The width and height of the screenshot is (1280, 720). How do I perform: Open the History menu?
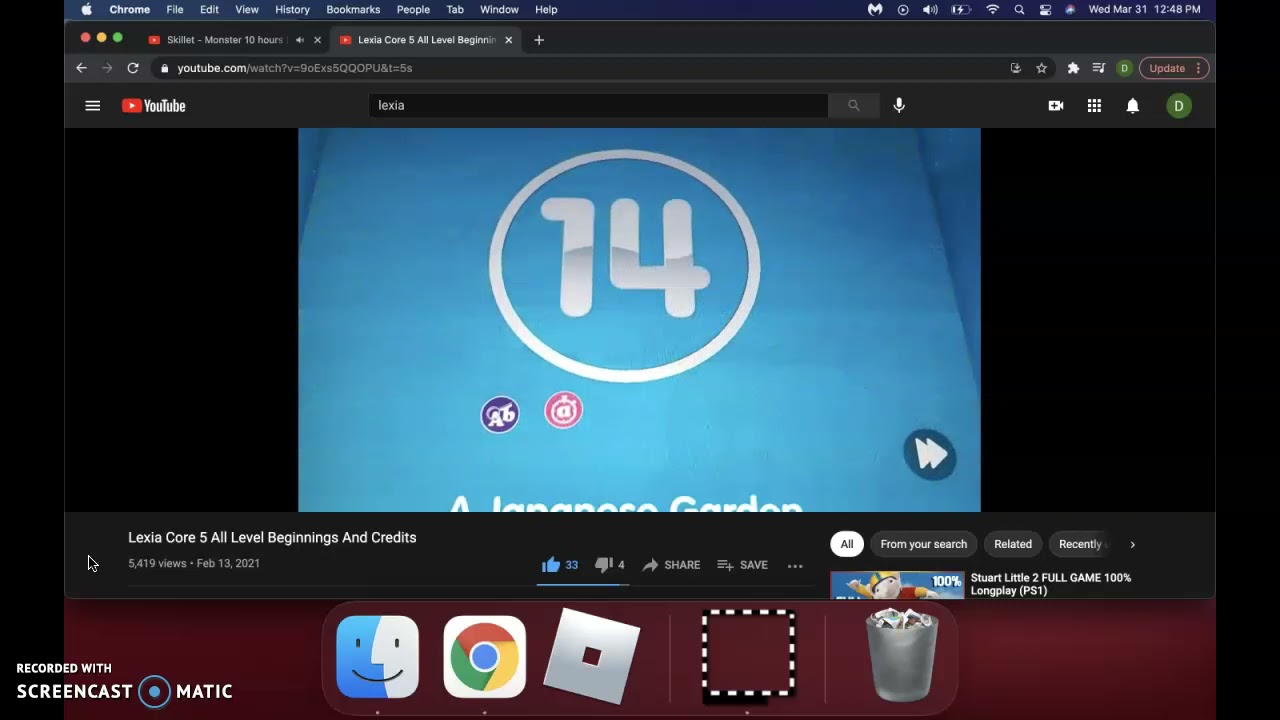coord(292,10)
